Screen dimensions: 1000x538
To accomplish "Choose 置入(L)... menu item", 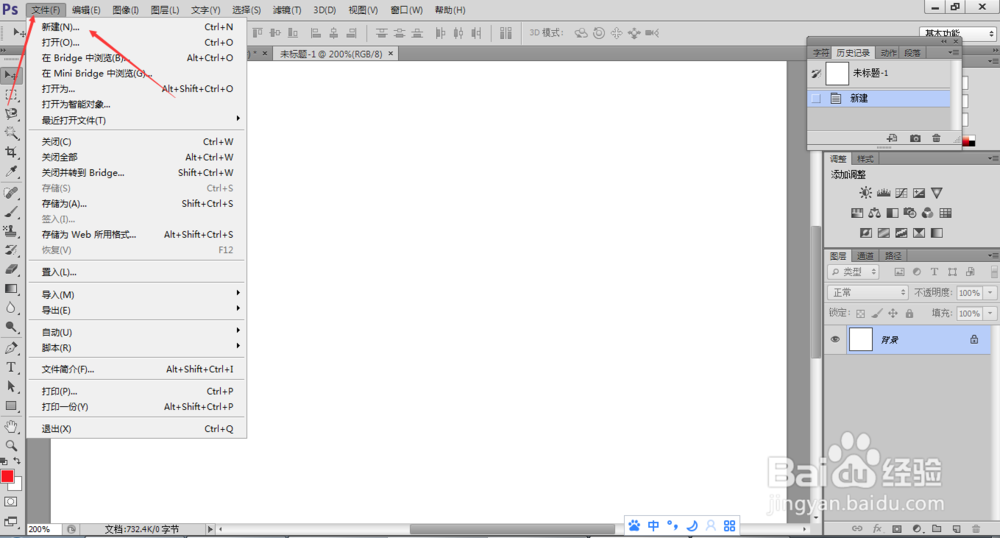I will [x=136, y=272].
